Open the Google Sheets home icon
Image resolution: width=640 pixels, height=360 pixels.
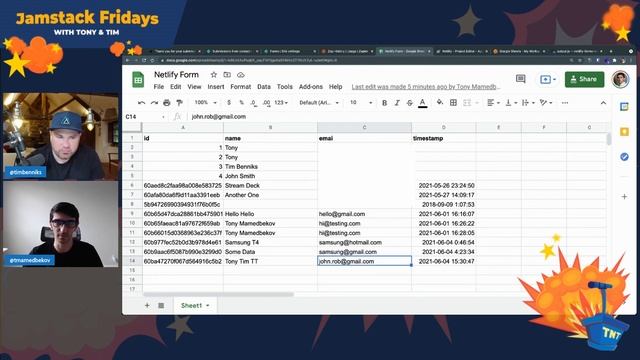(x=138, y=80)
